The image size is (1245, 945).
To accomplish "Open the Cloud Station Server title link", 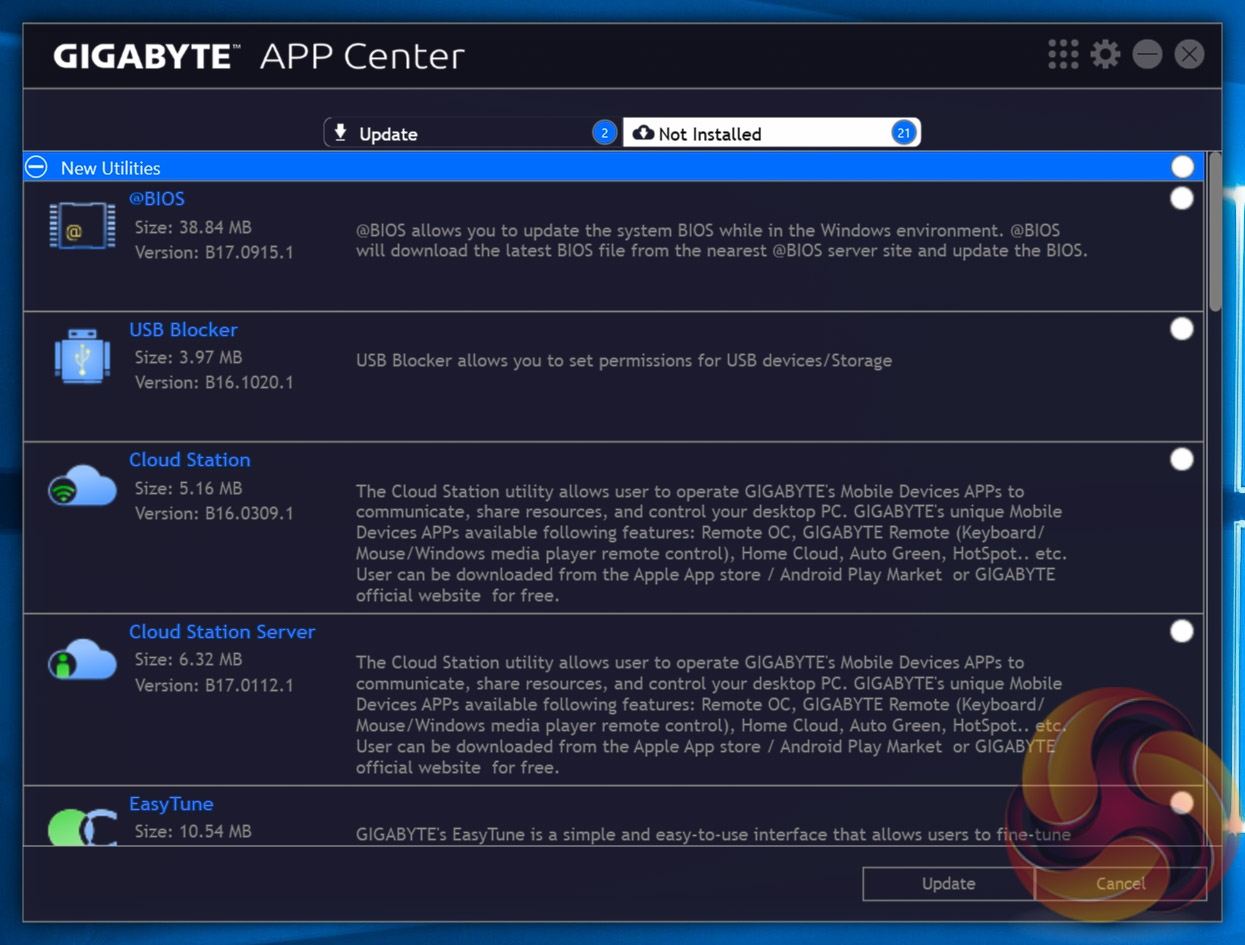I will (x=222, y=632).
